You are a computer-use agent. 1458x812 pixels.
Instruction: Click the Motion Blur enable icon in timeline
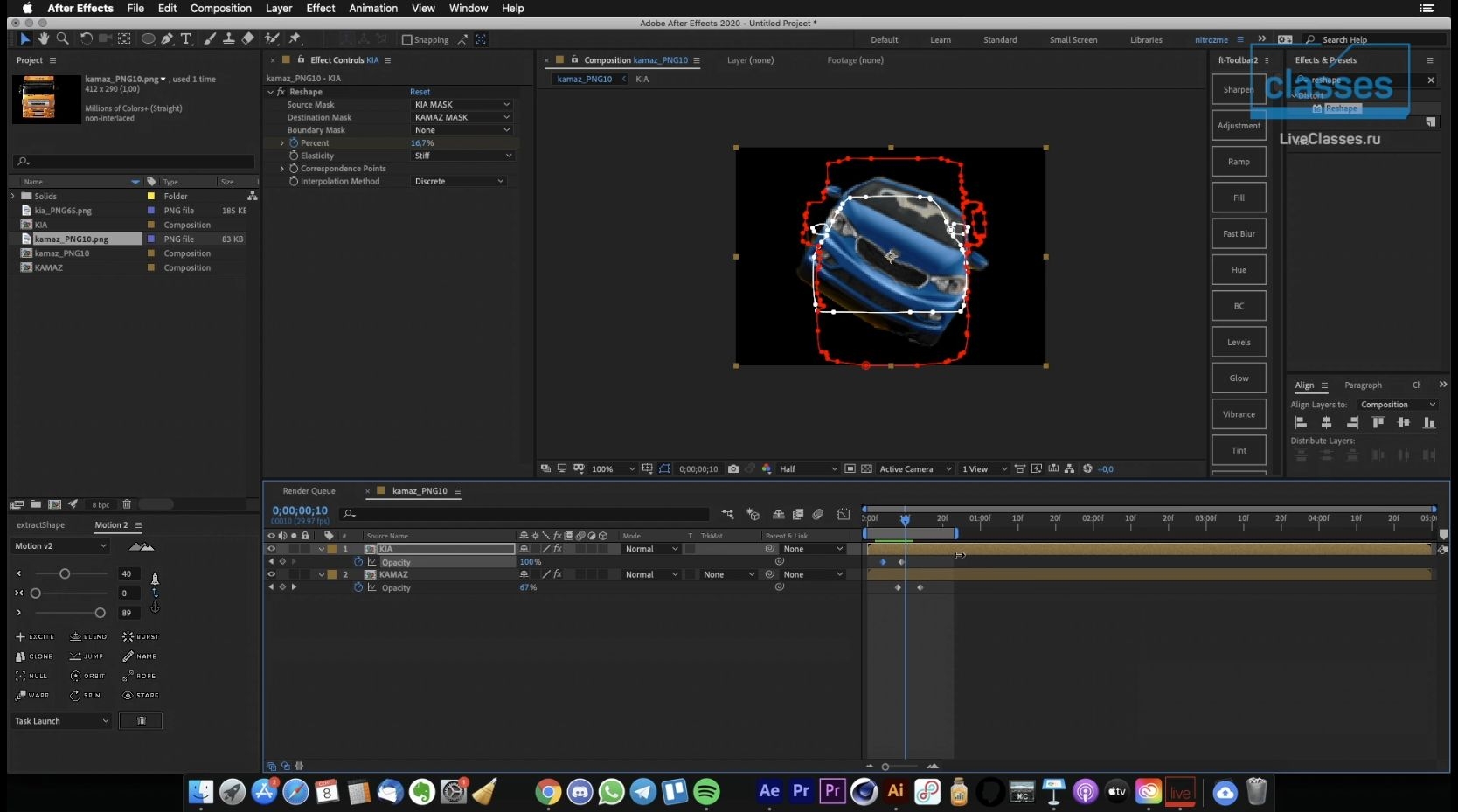(x=818, y=514)
